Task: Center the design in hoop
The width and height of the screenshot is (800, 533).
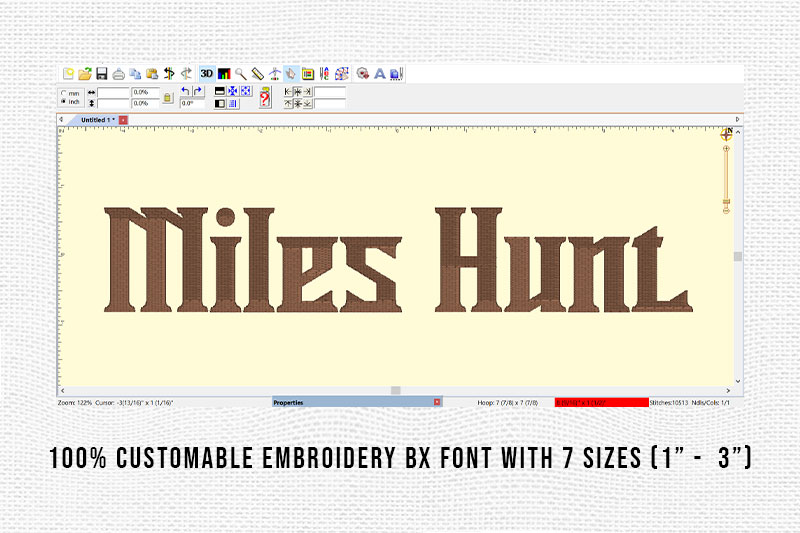Action: 233,91
